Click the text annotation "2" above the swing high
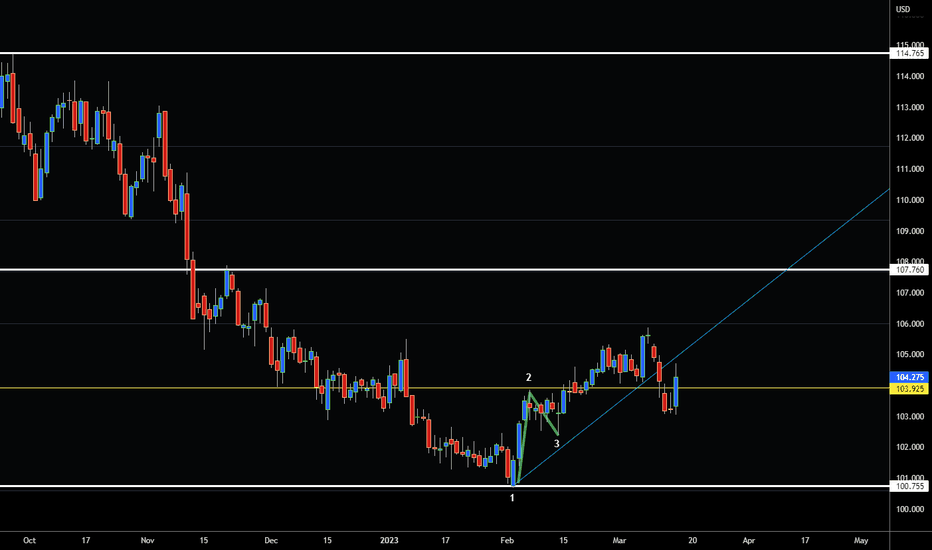The image size is (932, 550). (x=528, y=378)
